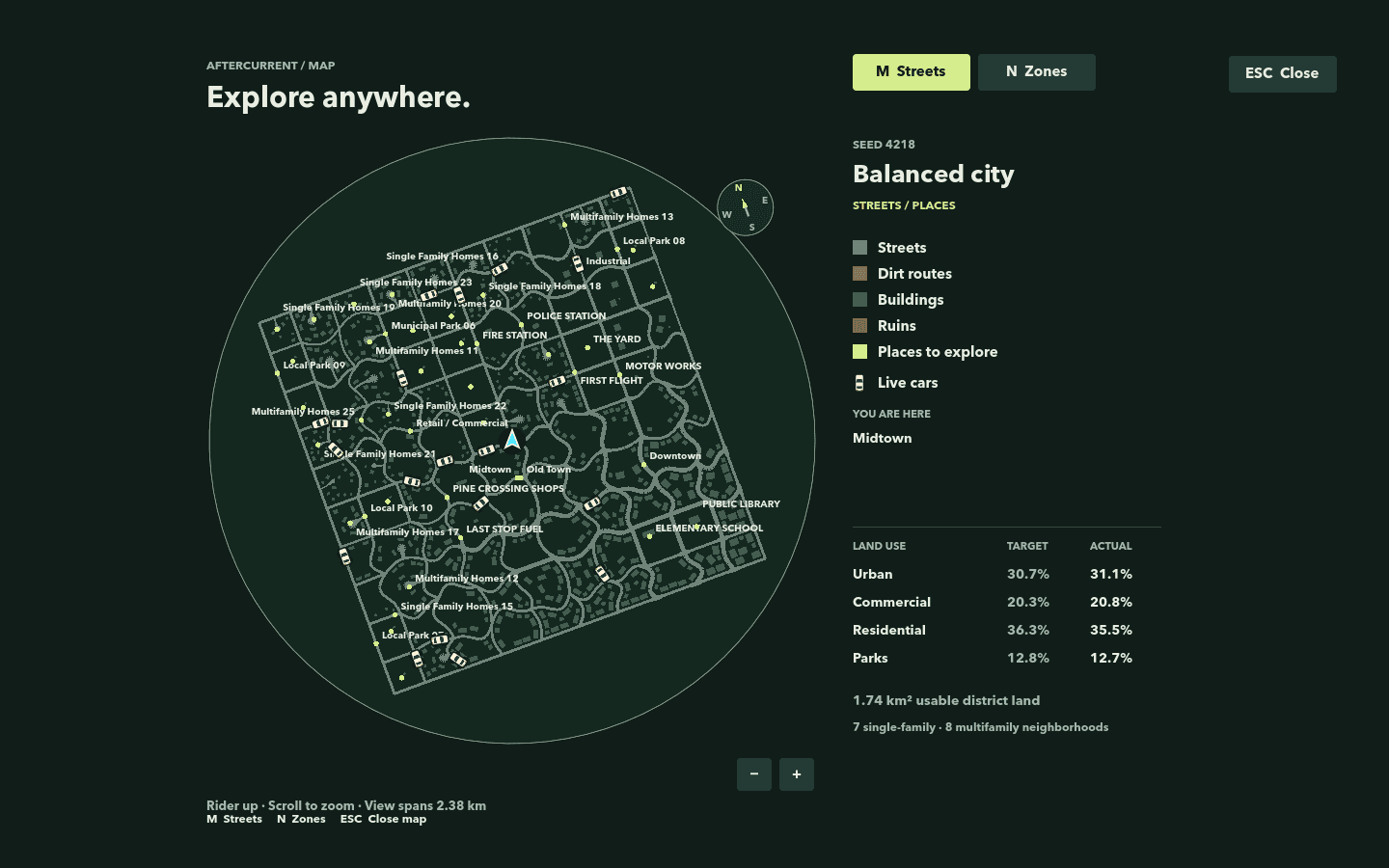Zoom out with the minus button

coord(754,774)
